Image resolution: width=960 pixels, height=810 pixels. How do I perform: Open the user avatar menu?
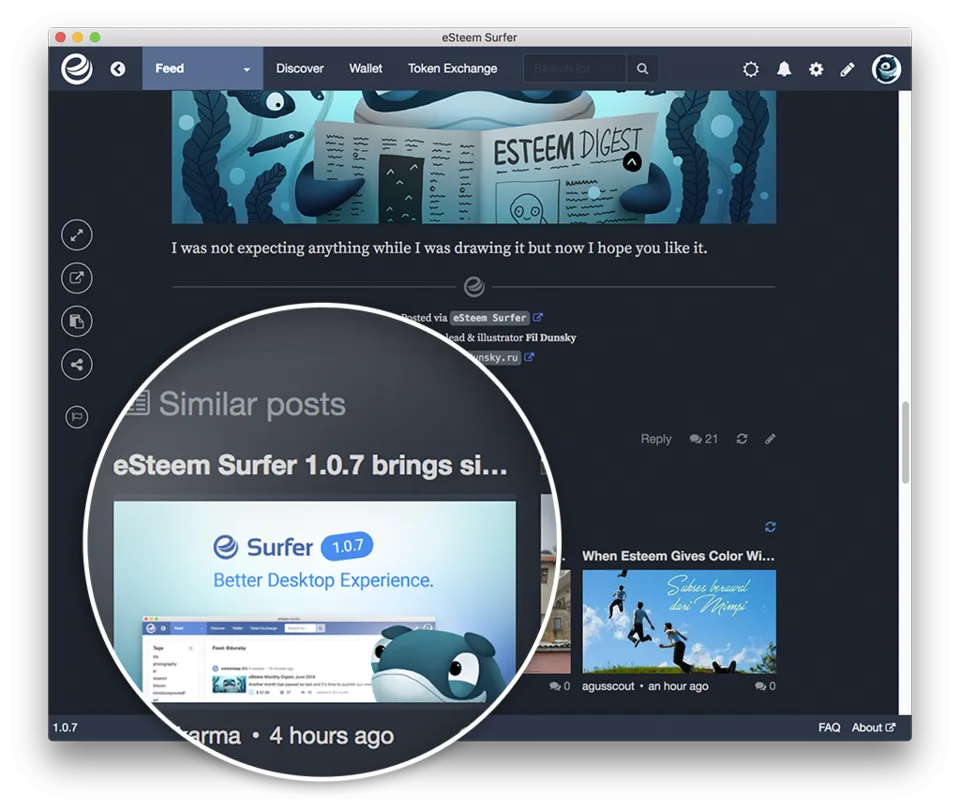[x=886, y=69]
